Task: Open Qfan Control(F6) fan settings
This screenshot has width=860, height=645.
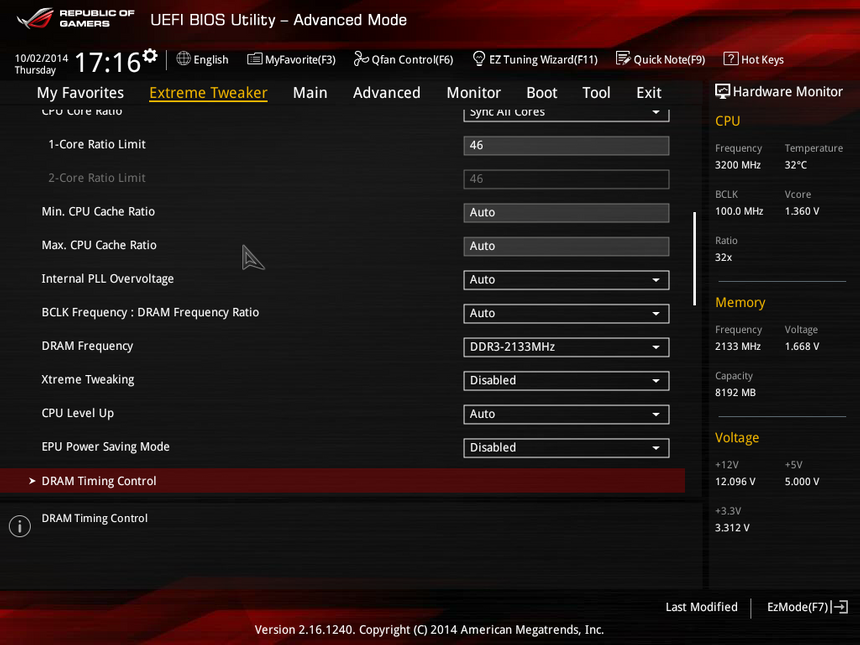Action: (403, 60)
